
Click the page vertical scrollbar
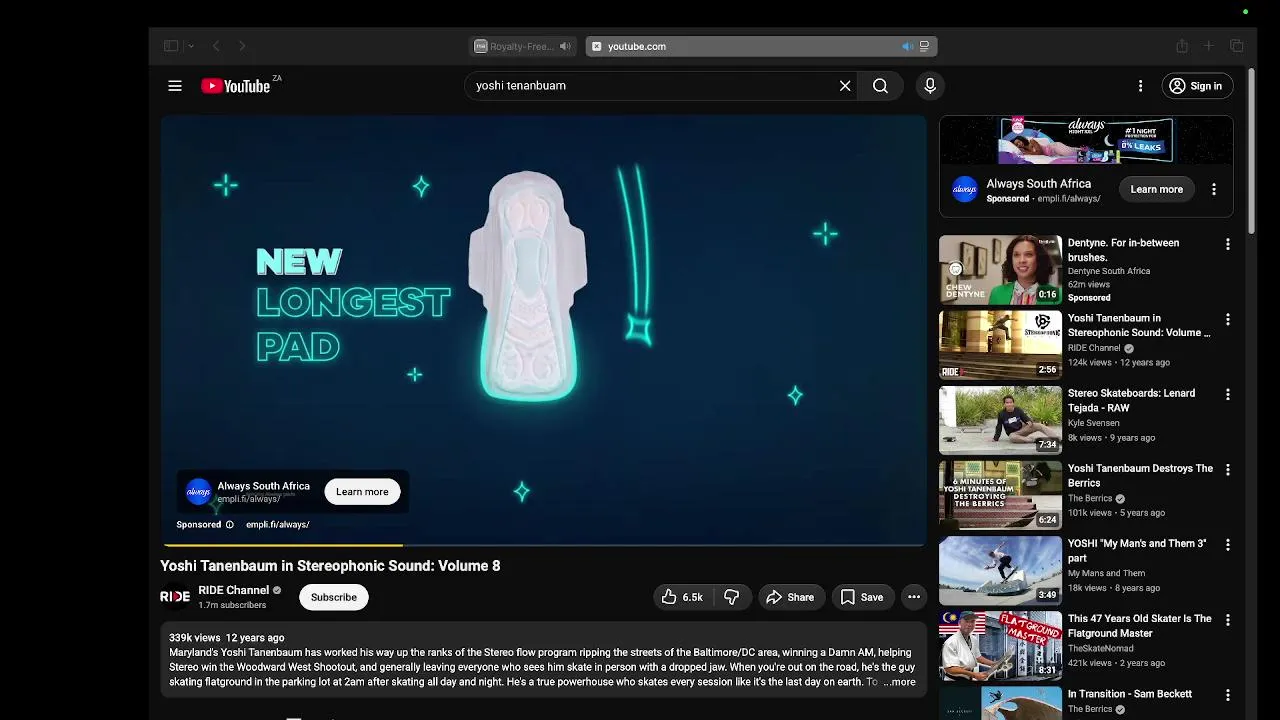(x=1251, y=150)
